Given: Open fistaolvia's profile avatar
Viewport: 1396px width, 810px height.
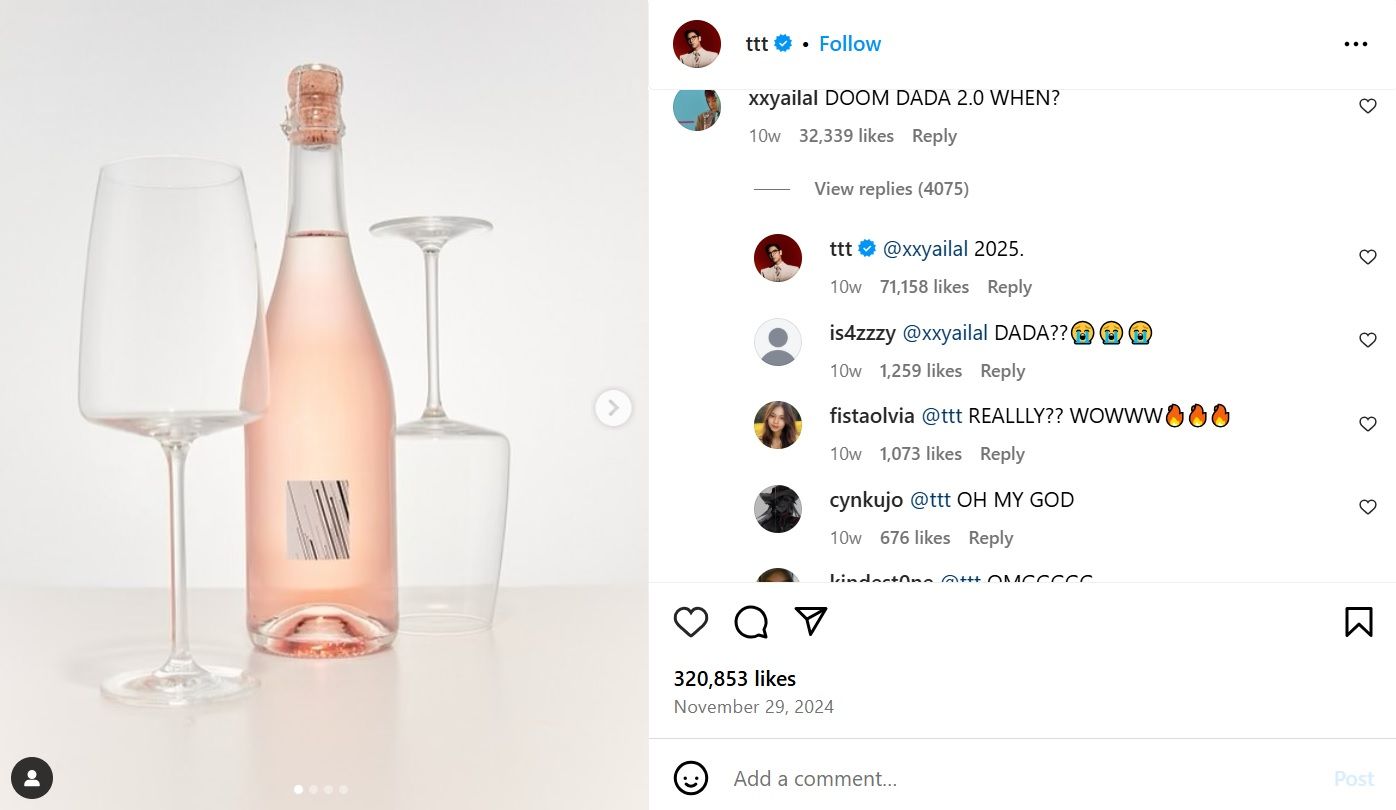Looking at the screenshot, I should tap(778, 425).
